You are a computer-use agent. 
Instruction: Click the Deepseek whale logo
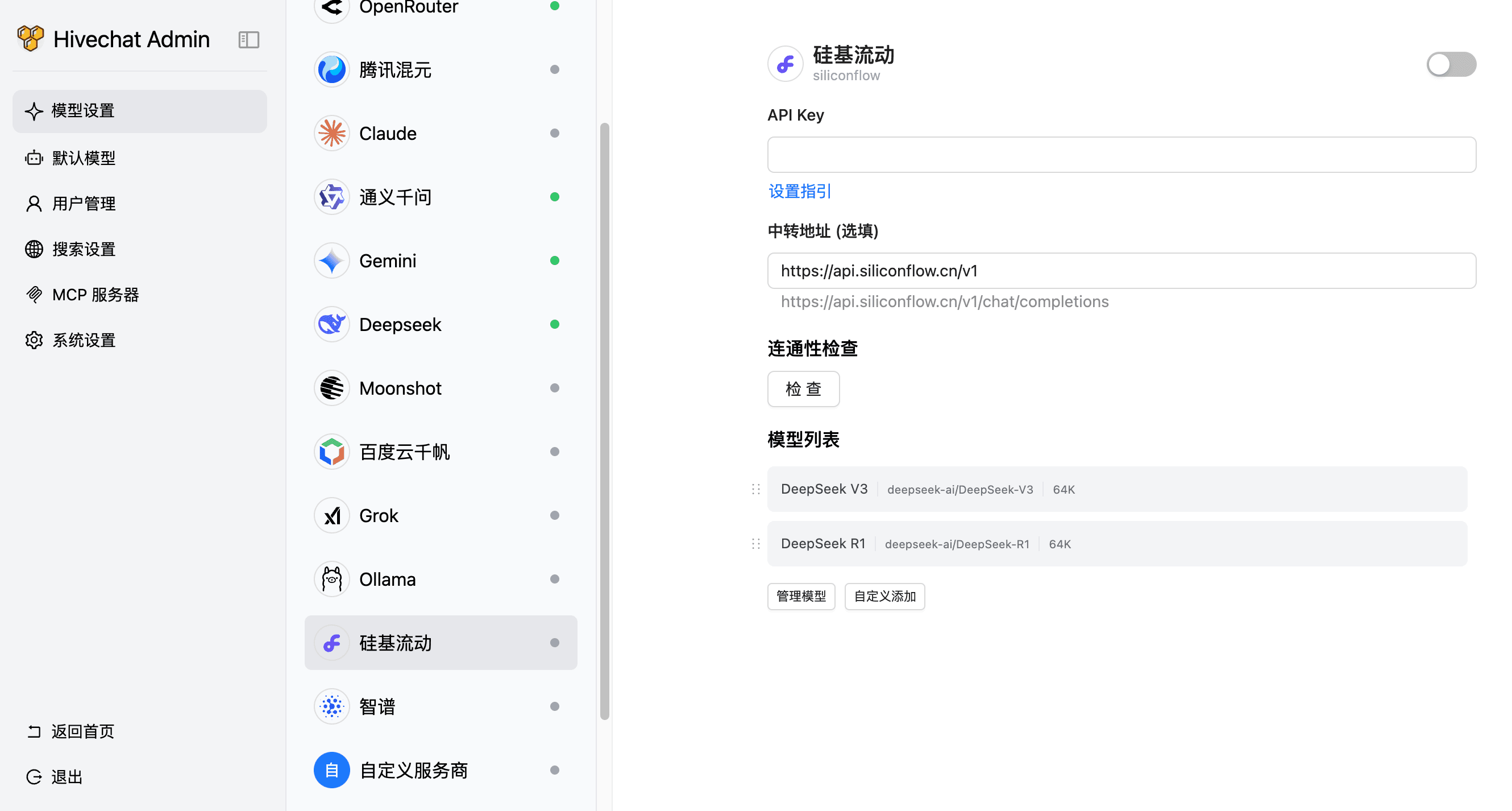pyautogui.click(x=332, y=324)
